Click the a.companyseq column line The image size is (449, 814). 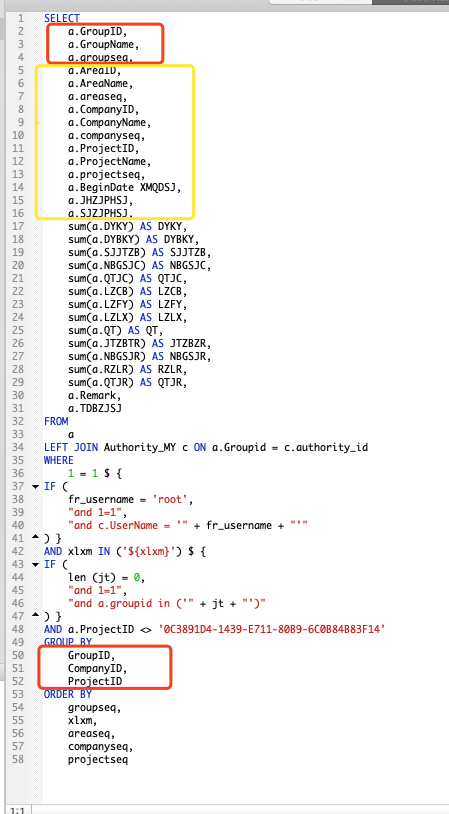coord(107,135)
